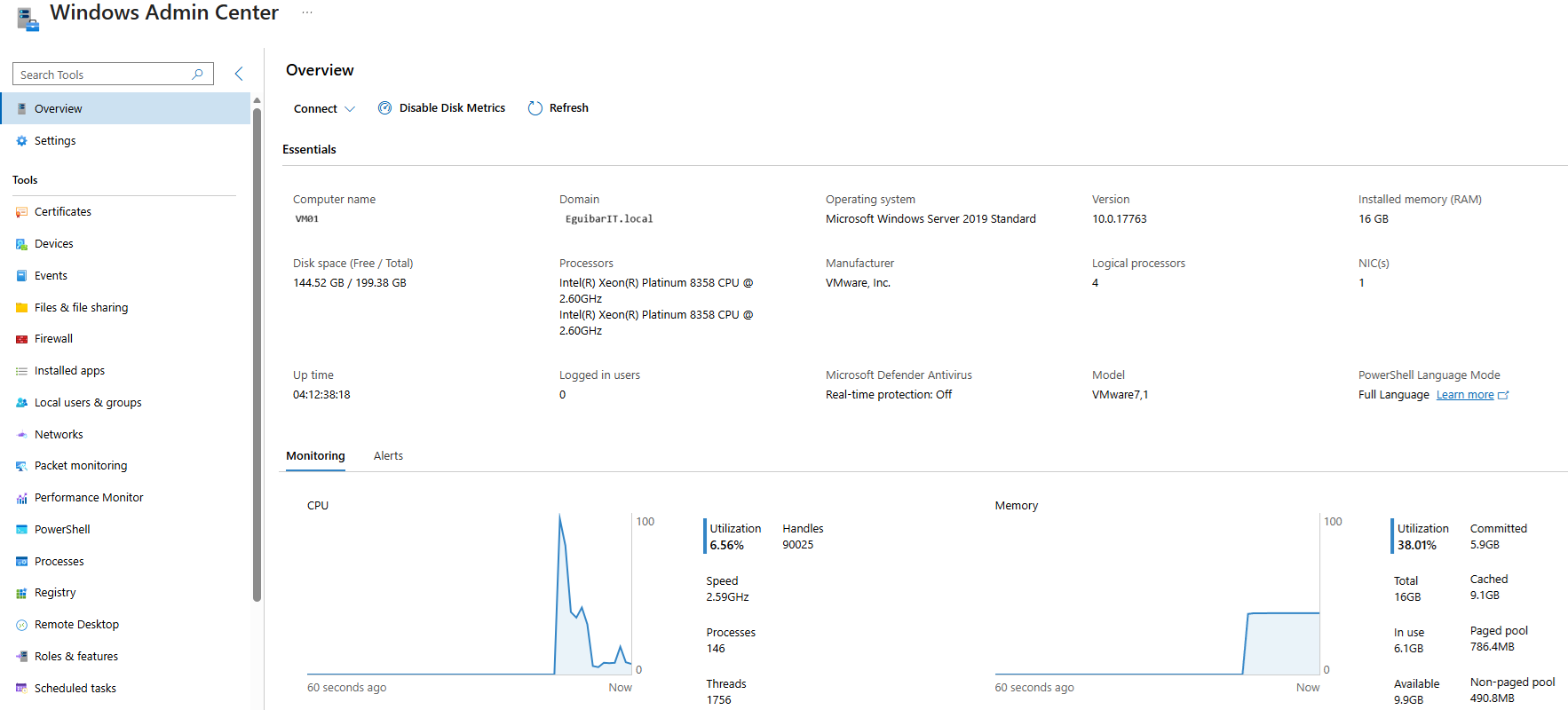Switch to the Monitoring tab
The width and height of the screenshot is (1568, 710).
click(x=315, y=456)
